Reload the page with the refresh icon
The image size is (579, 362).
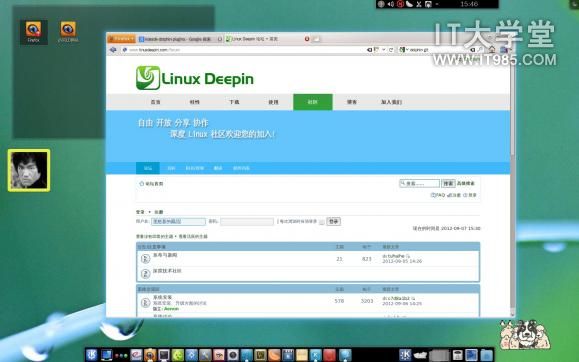coord(391,49)
